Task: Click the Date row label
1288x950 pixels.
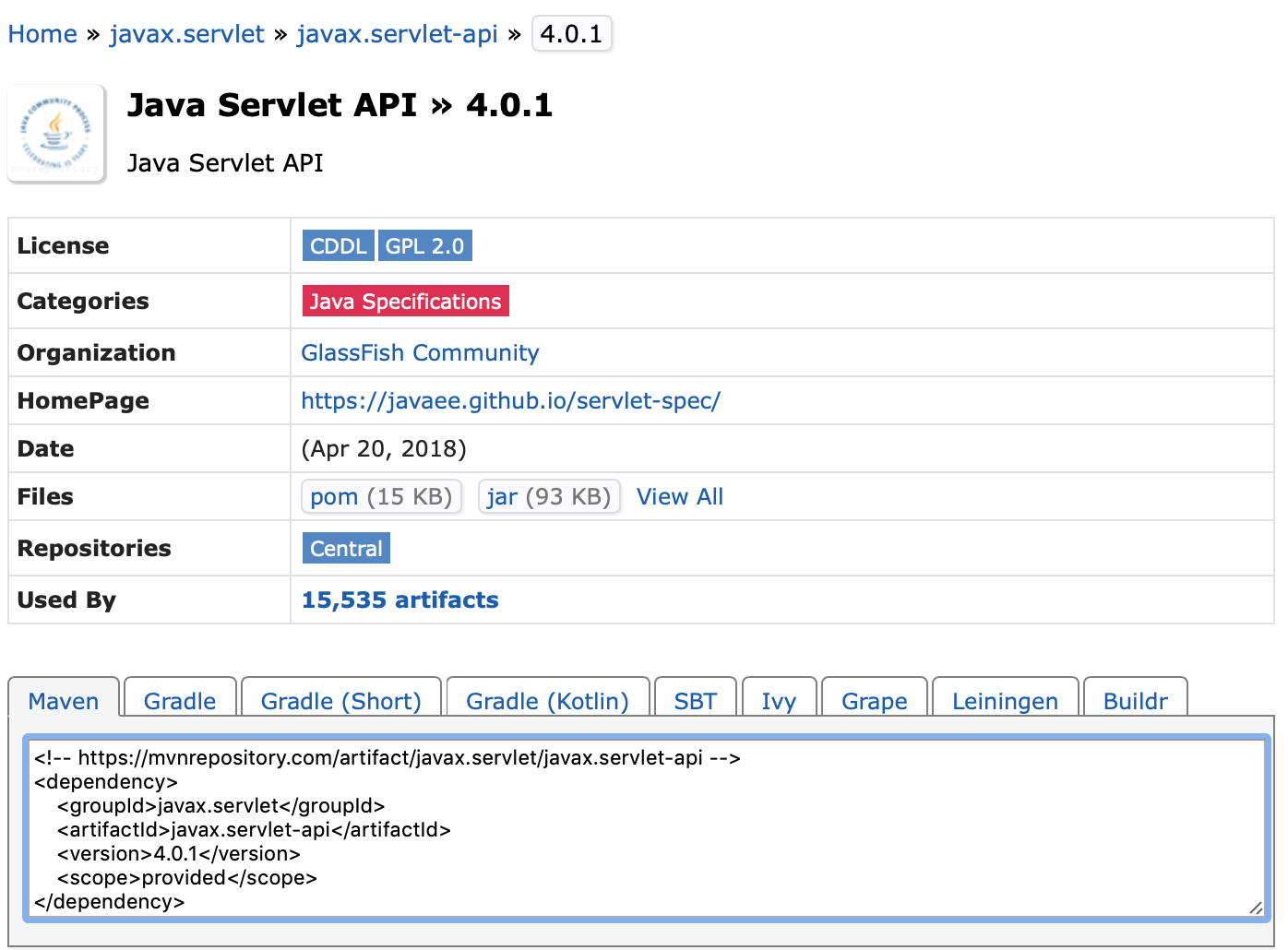Action: point(45,448)
